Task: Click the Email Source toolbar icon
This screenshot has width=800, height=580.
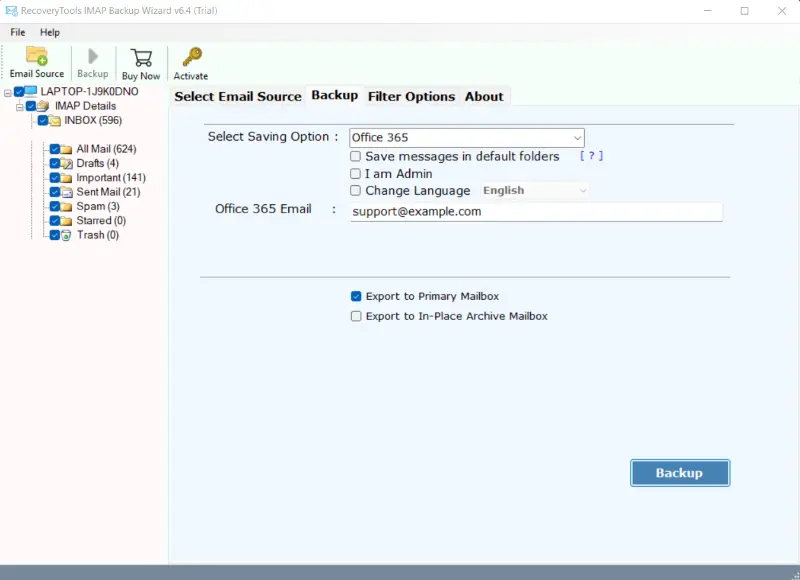Action: tap(36, 55)
